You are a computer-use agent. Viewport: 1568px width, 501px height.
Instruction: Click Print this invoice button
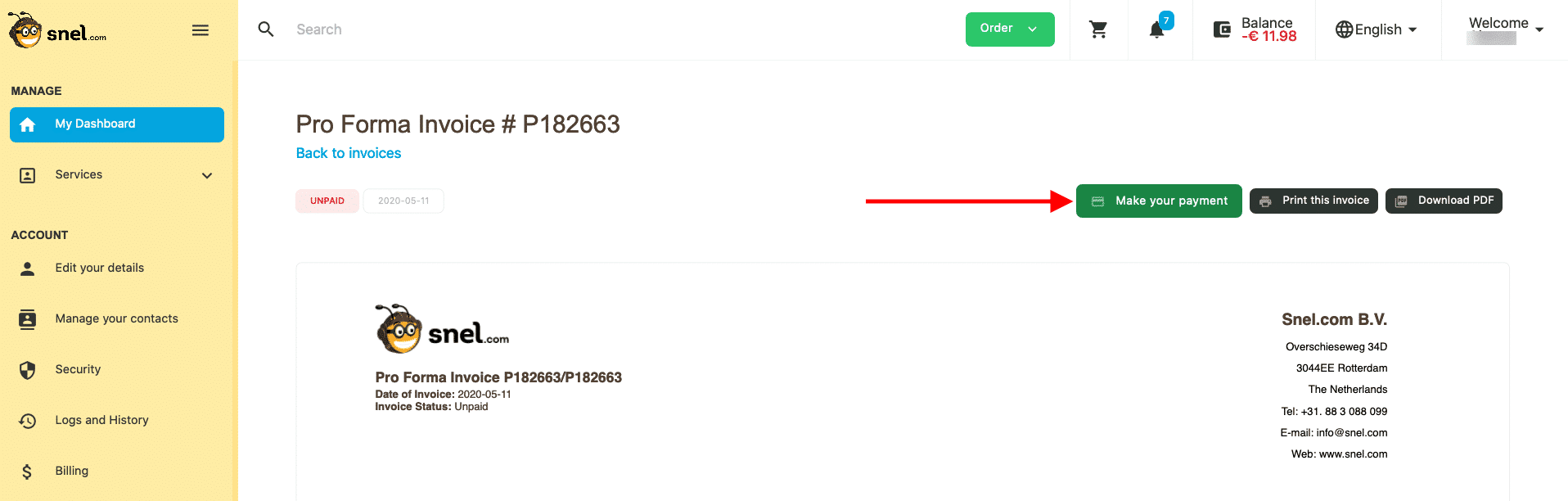(x=1314, y=201)
